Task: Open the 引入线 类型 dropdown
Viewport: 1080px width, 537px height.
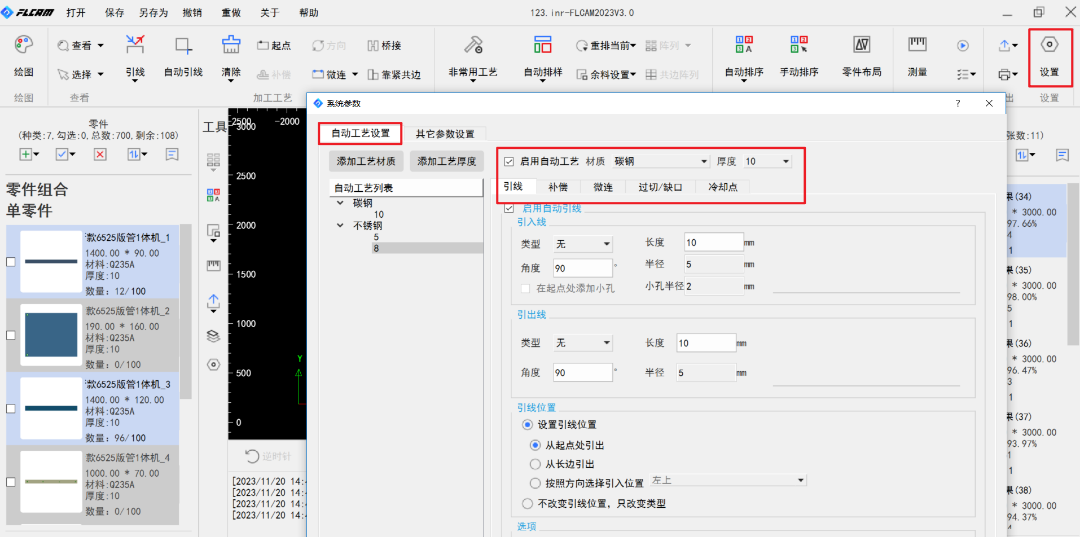Action: [x=583, y=244]
